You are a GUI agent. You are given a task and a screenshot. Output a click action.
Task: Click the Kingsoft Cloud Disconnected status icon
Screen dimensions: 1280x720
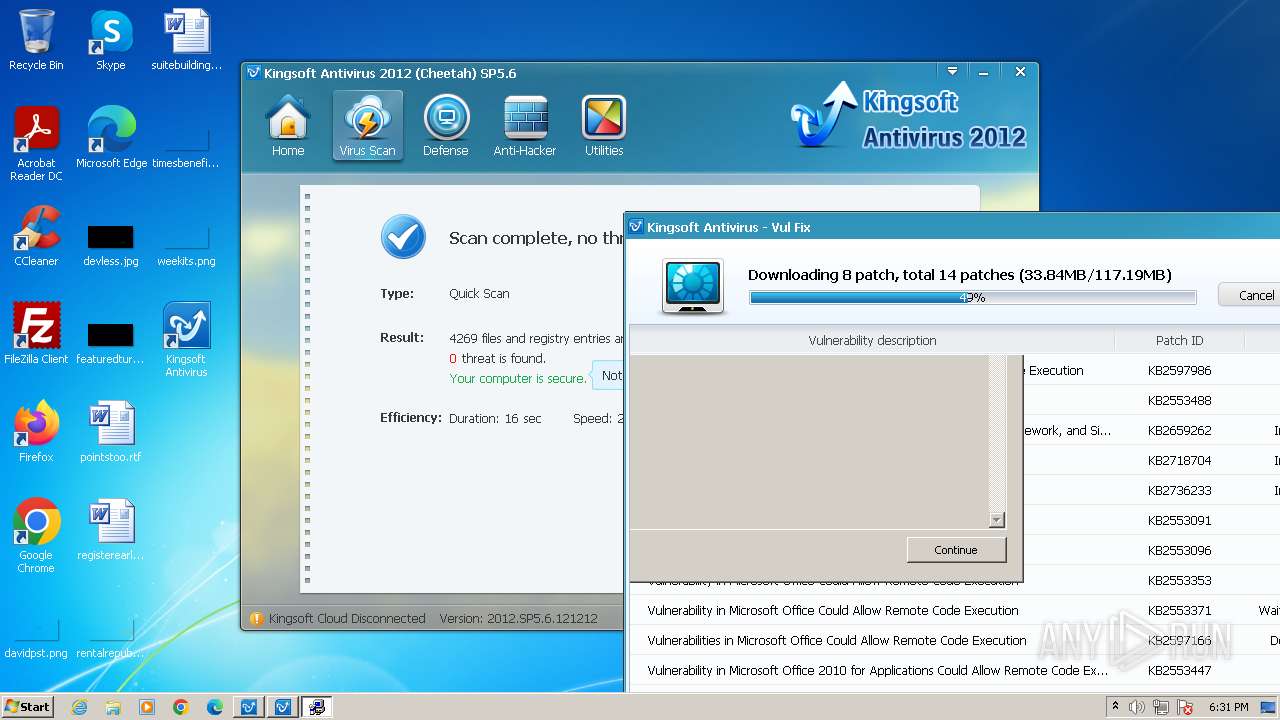pyautogui.click(x=256, y=618)
